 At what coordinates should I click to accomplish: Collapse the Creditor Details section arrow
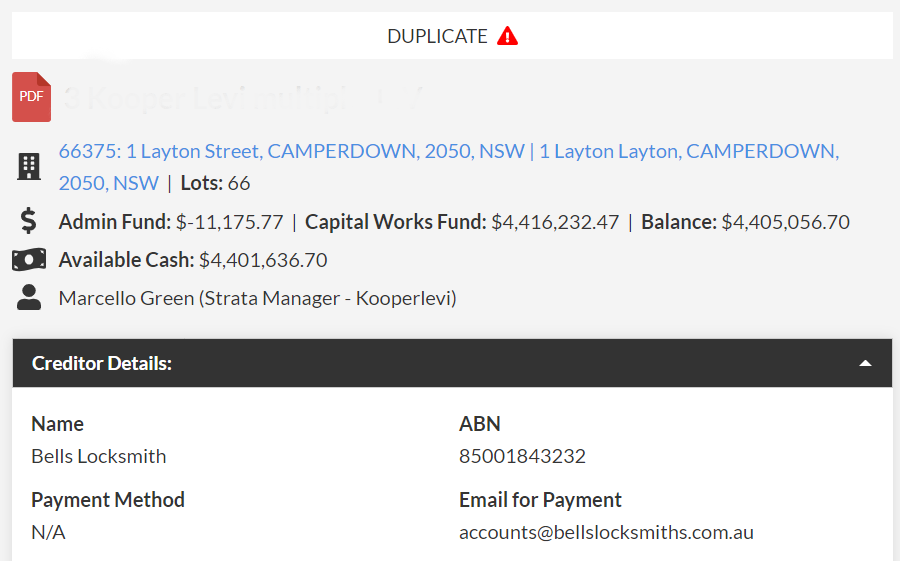click(x=866, y=364)
